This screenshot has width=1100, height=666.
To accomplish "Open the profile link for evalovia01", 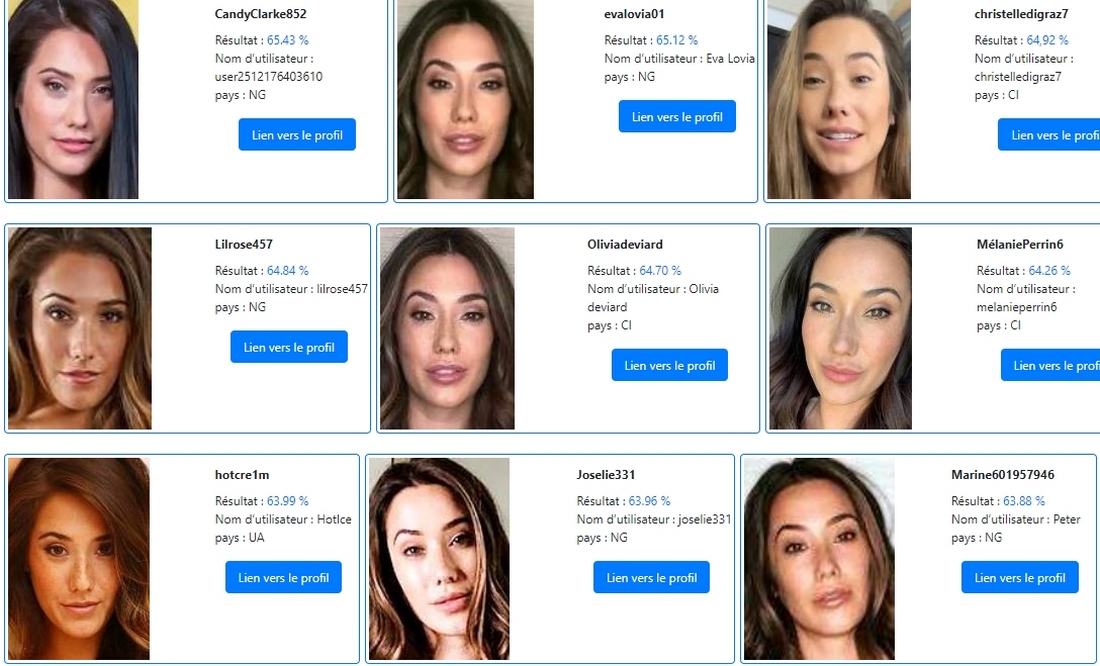I will 677,116.
